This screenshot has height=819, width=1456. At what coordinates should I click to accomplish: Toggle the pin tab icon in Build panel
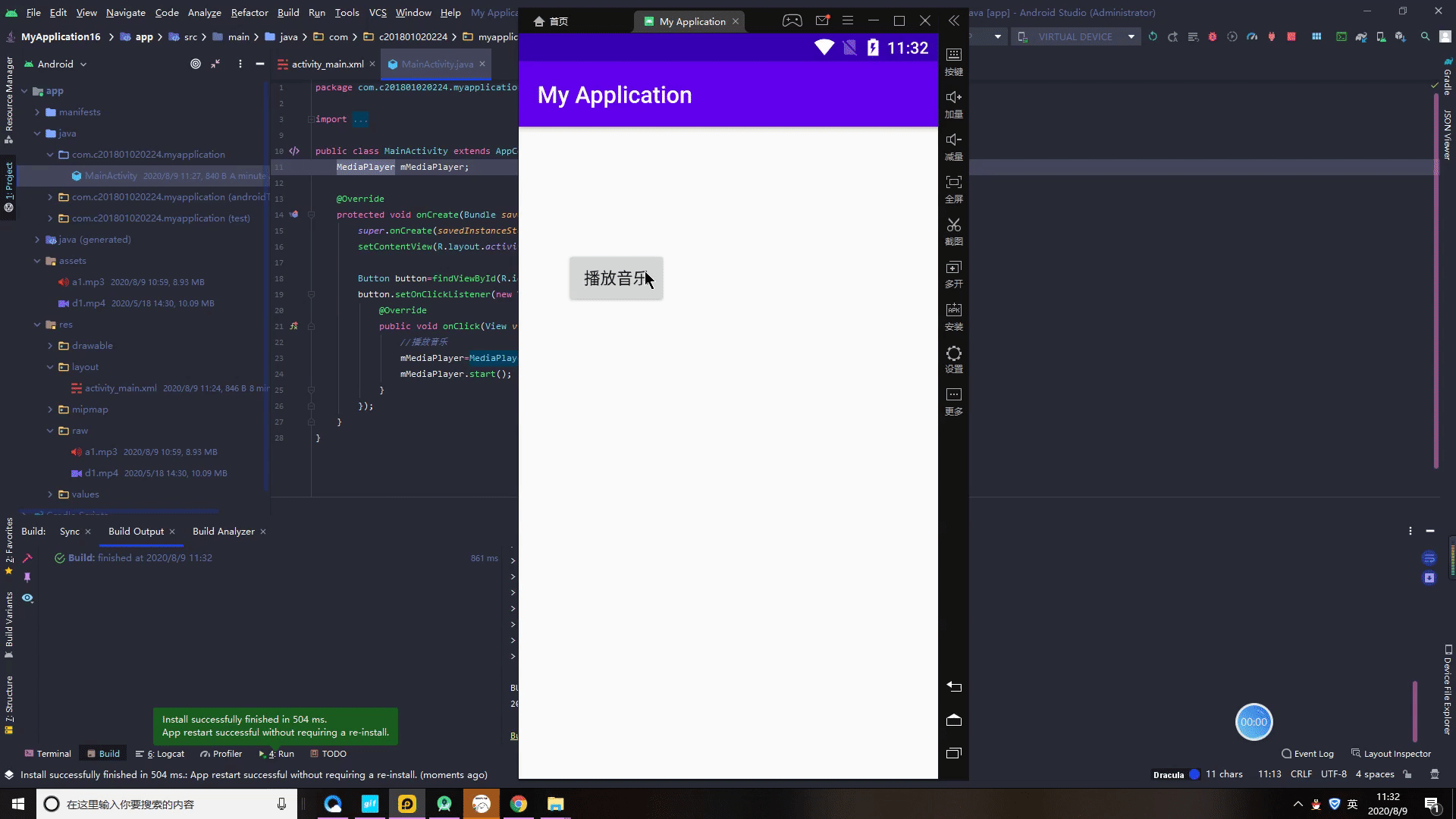[27, 577]
